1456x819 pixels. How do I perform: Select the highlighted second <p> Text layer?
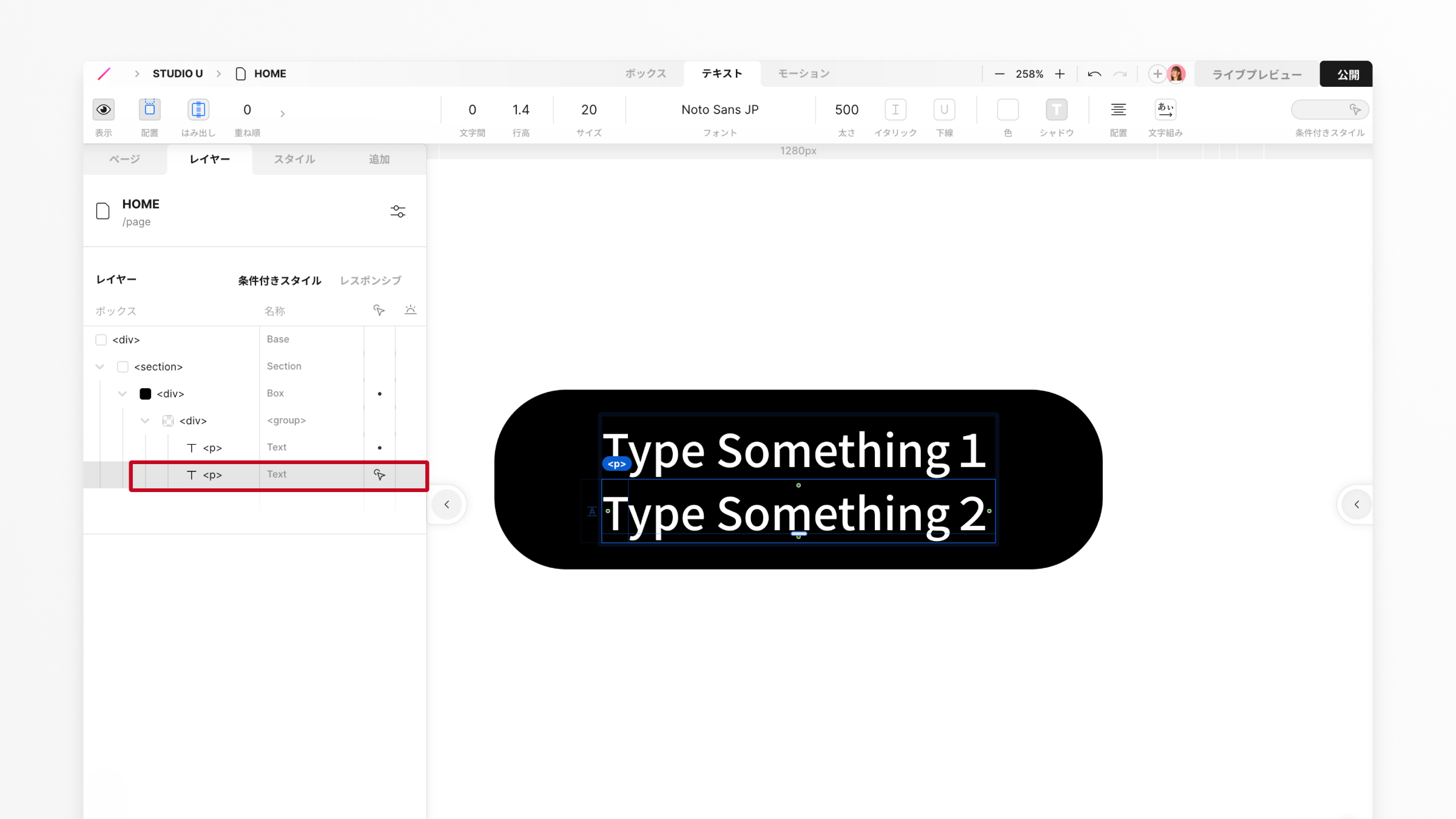255,475
